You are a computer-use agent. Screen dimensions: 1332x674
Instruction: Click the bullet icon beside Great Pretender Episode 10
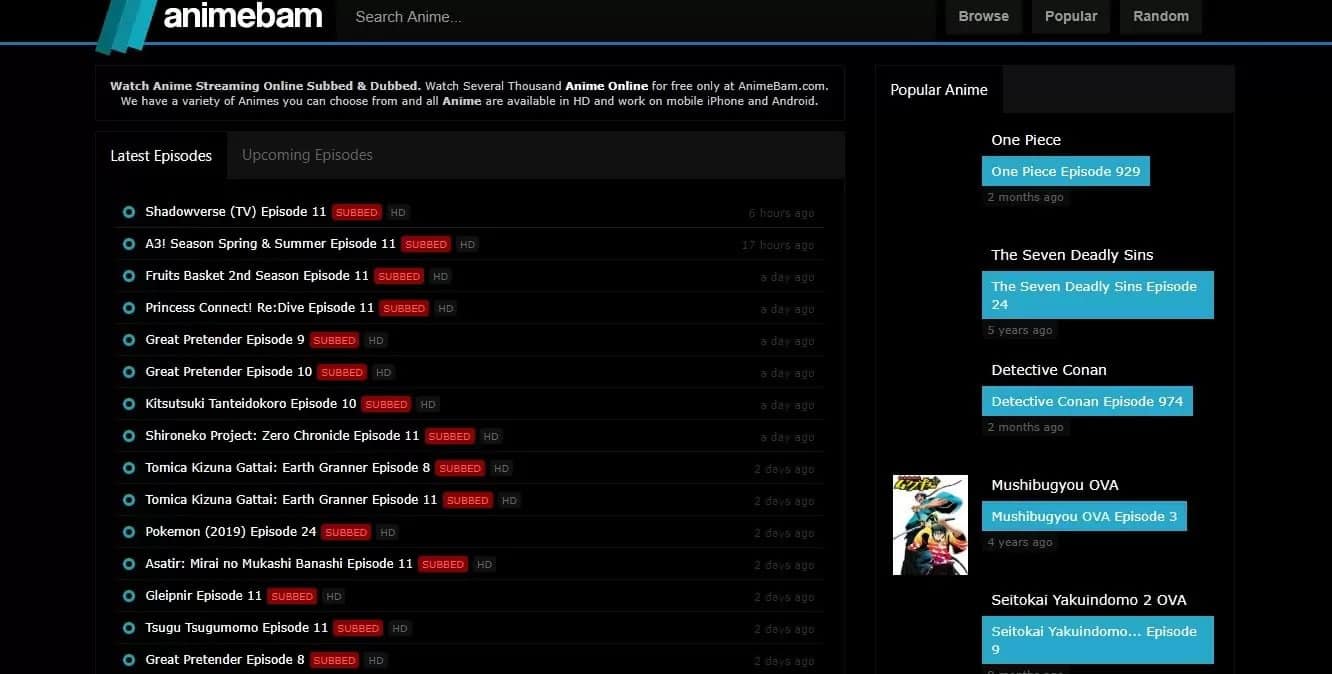(129, 372)
